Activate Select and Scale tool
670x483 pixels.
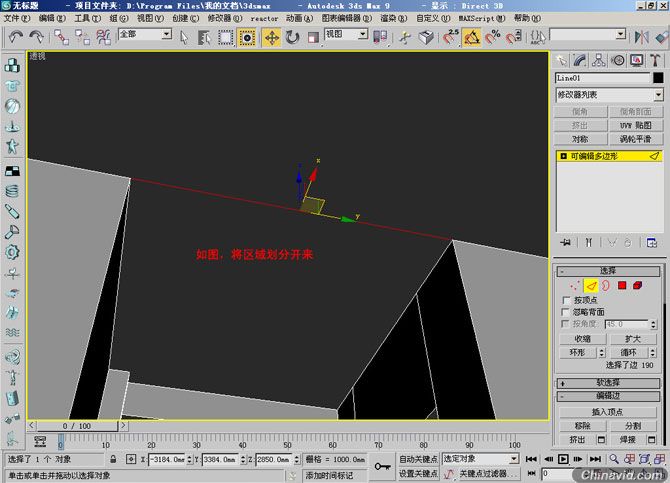(313, 38)
